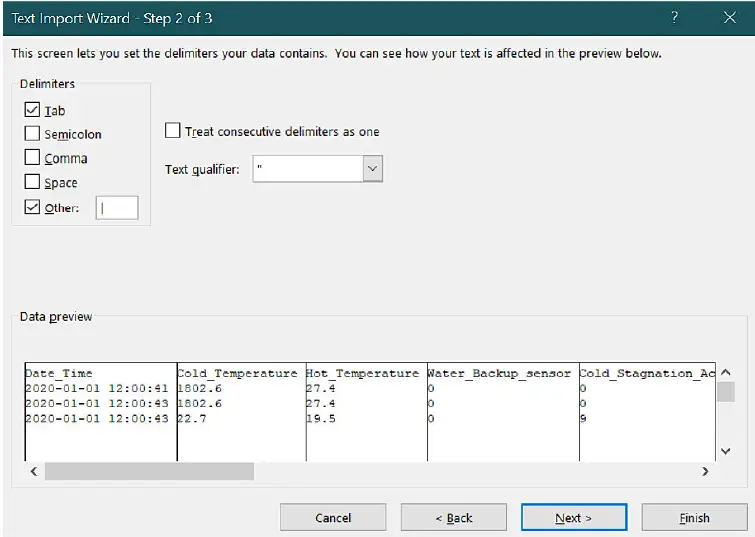This screenshot has height=537, width=755.
Task: Click the horizontal scrollbar thumb in preview
Action: pyautogui.click(x=149, y=471)
